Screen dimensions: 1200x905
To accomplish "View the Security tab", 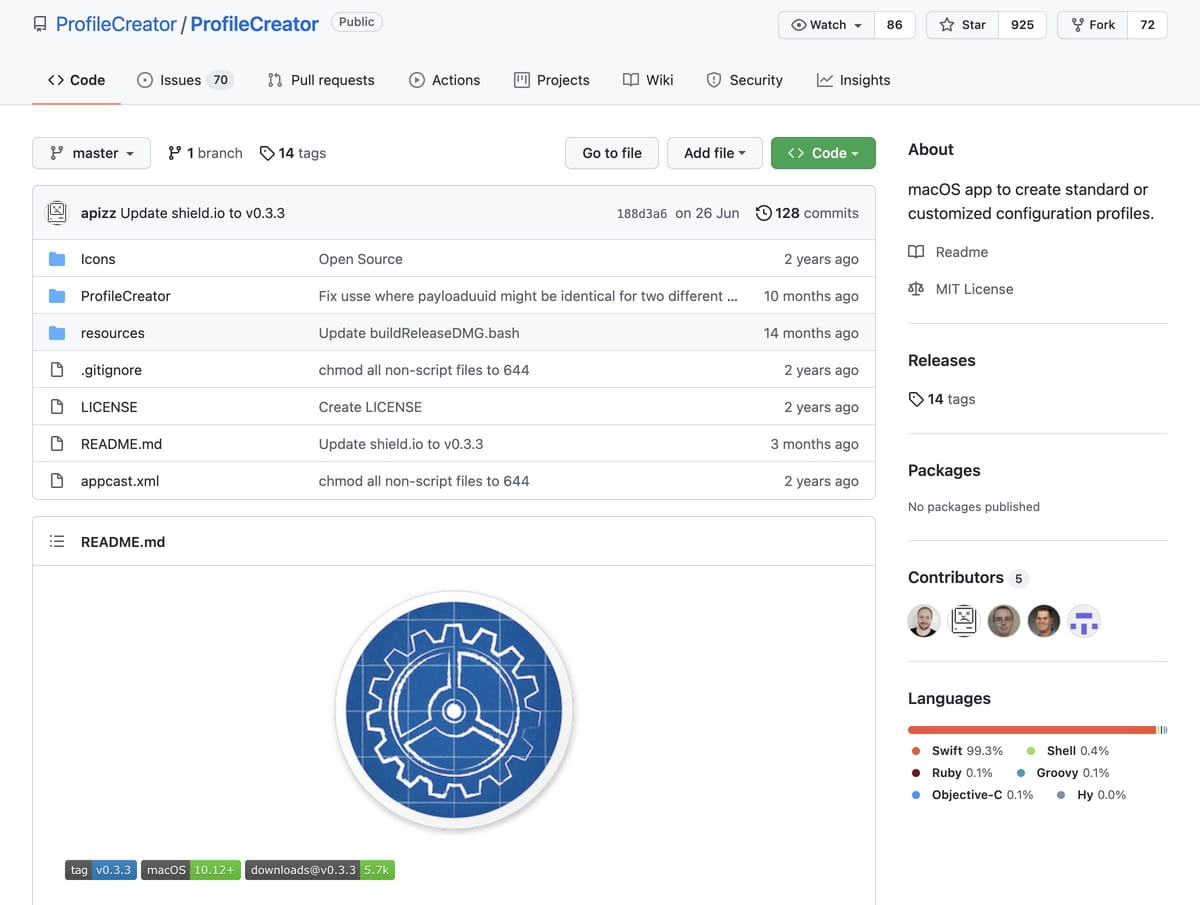I will pyautogui.click(x=744, y=80).
